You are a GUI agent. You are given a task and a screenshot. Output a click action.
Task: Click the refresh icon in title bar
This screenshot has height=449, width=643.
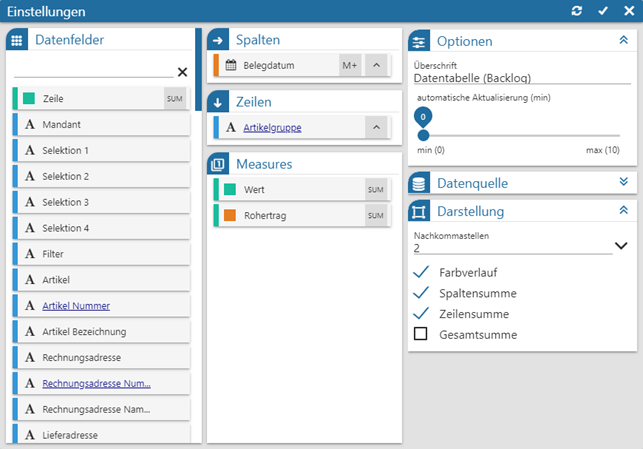(576, 11)
